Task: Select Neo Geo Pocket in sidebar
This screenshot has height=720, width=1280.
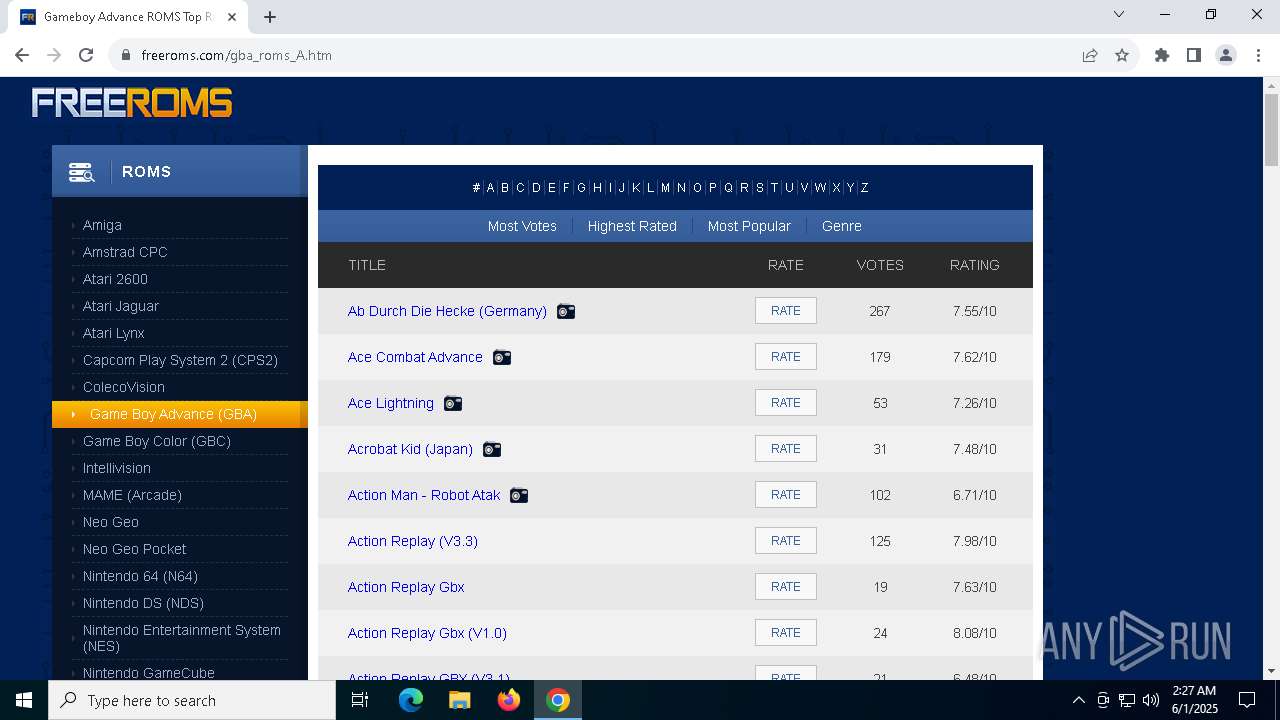Action: [134, 549]
